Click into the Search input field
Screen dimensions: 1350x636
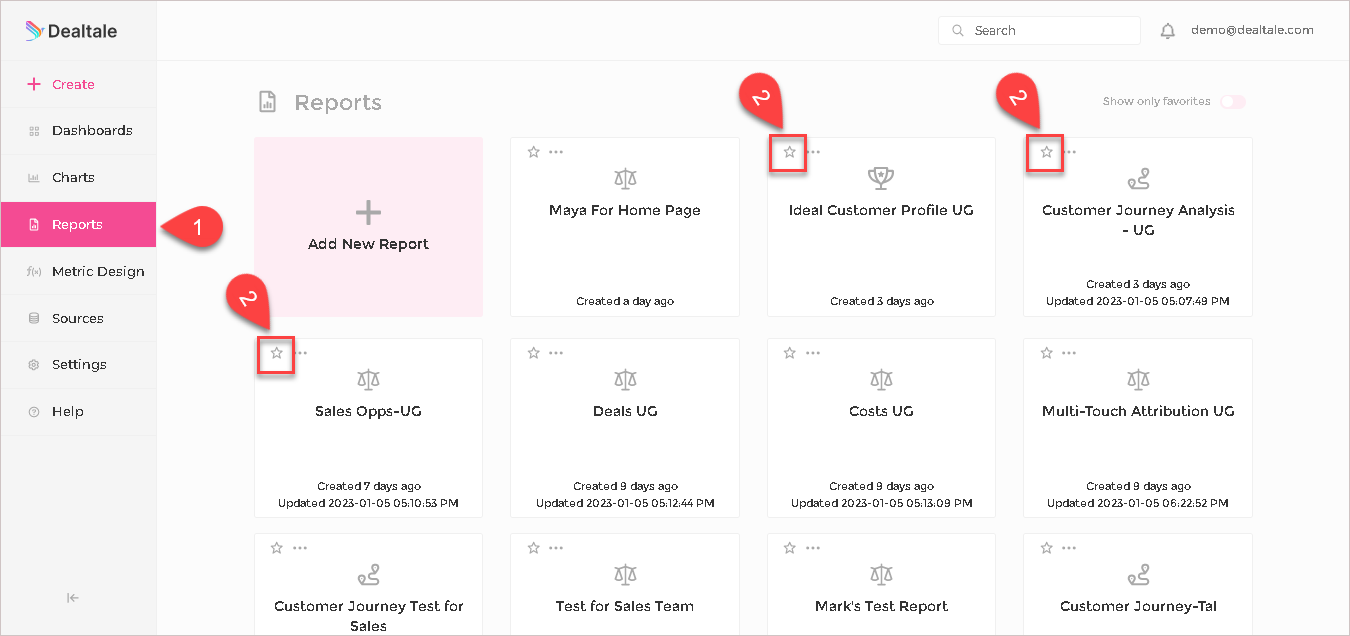[x=1039, y=31]
